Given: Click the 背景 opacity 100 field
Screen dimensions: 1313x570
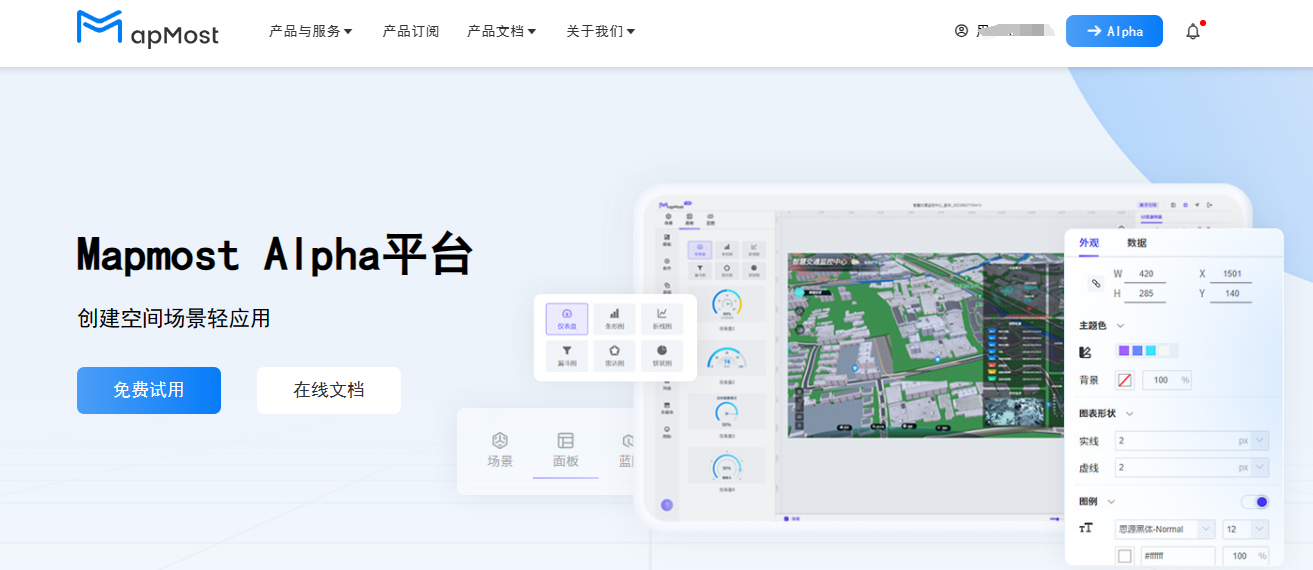Looking at the screenshot, I should (1167, 380).
